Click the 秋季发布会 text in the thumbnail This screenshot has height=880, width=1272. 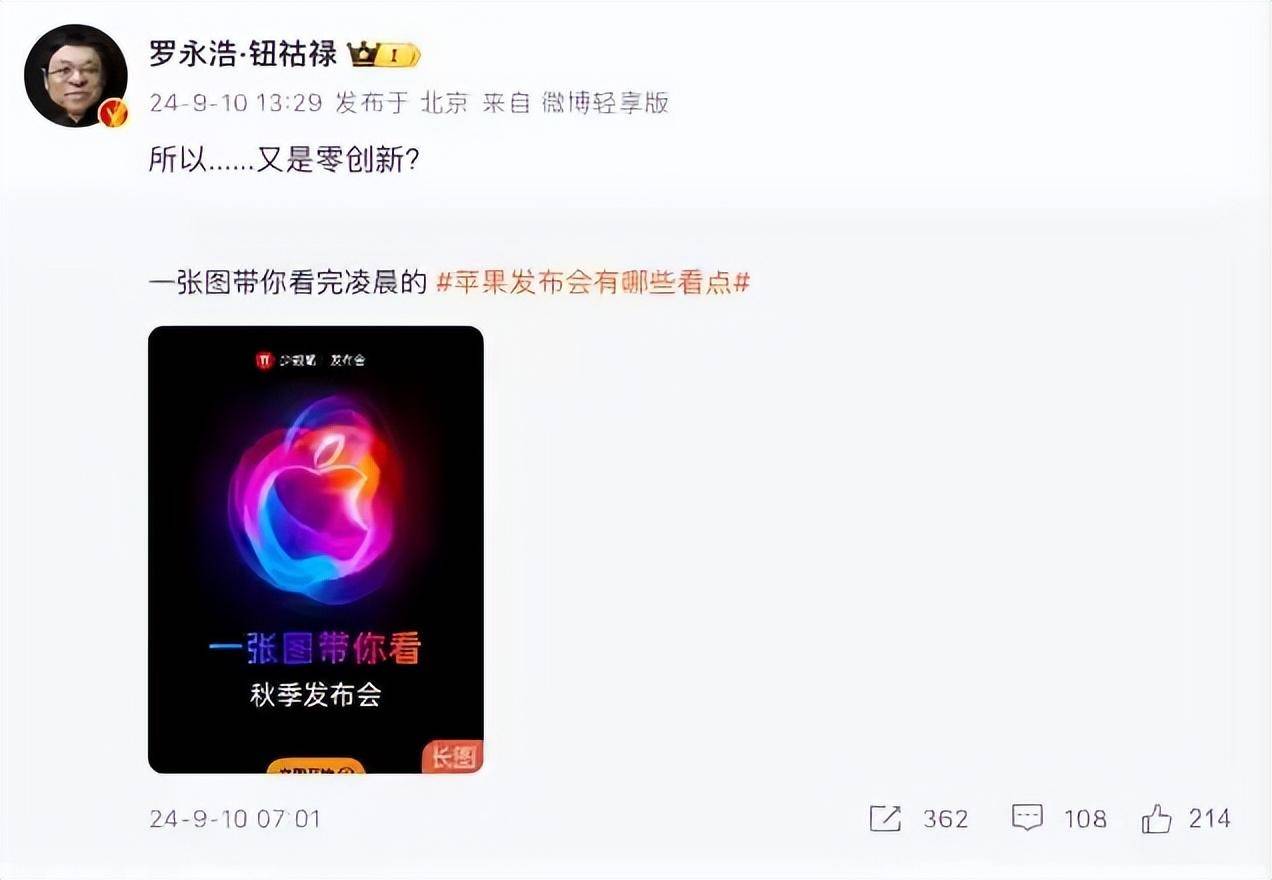click(x=315, y=695)
